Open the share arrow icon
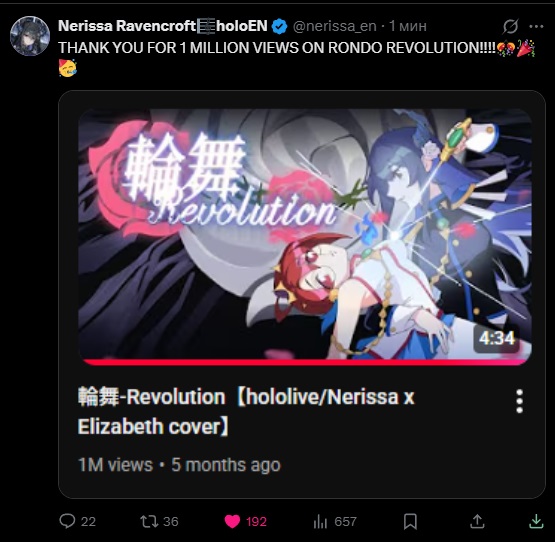 click(x=477, y=521)
